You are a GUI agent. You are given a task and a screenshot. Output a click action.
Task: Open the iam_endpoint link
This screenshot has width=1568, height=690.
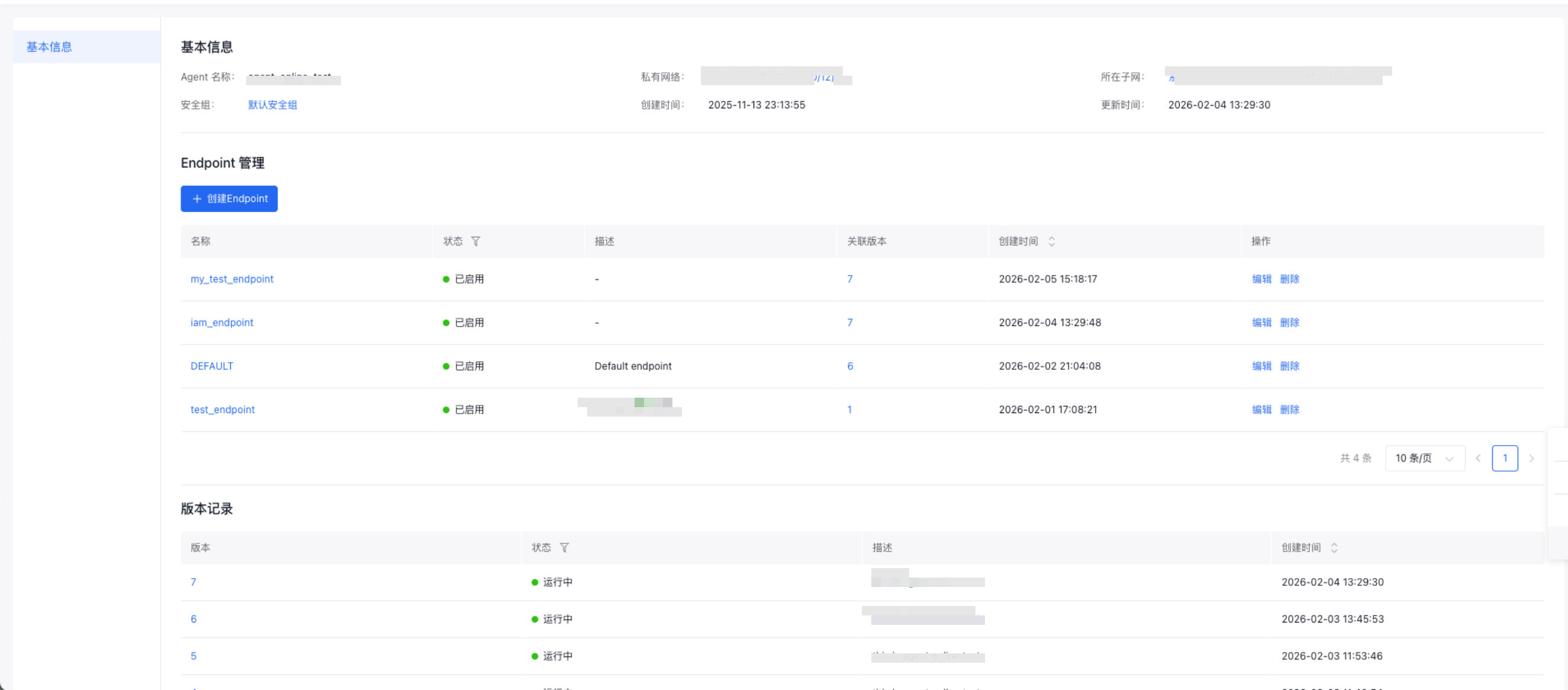(221, 323)
